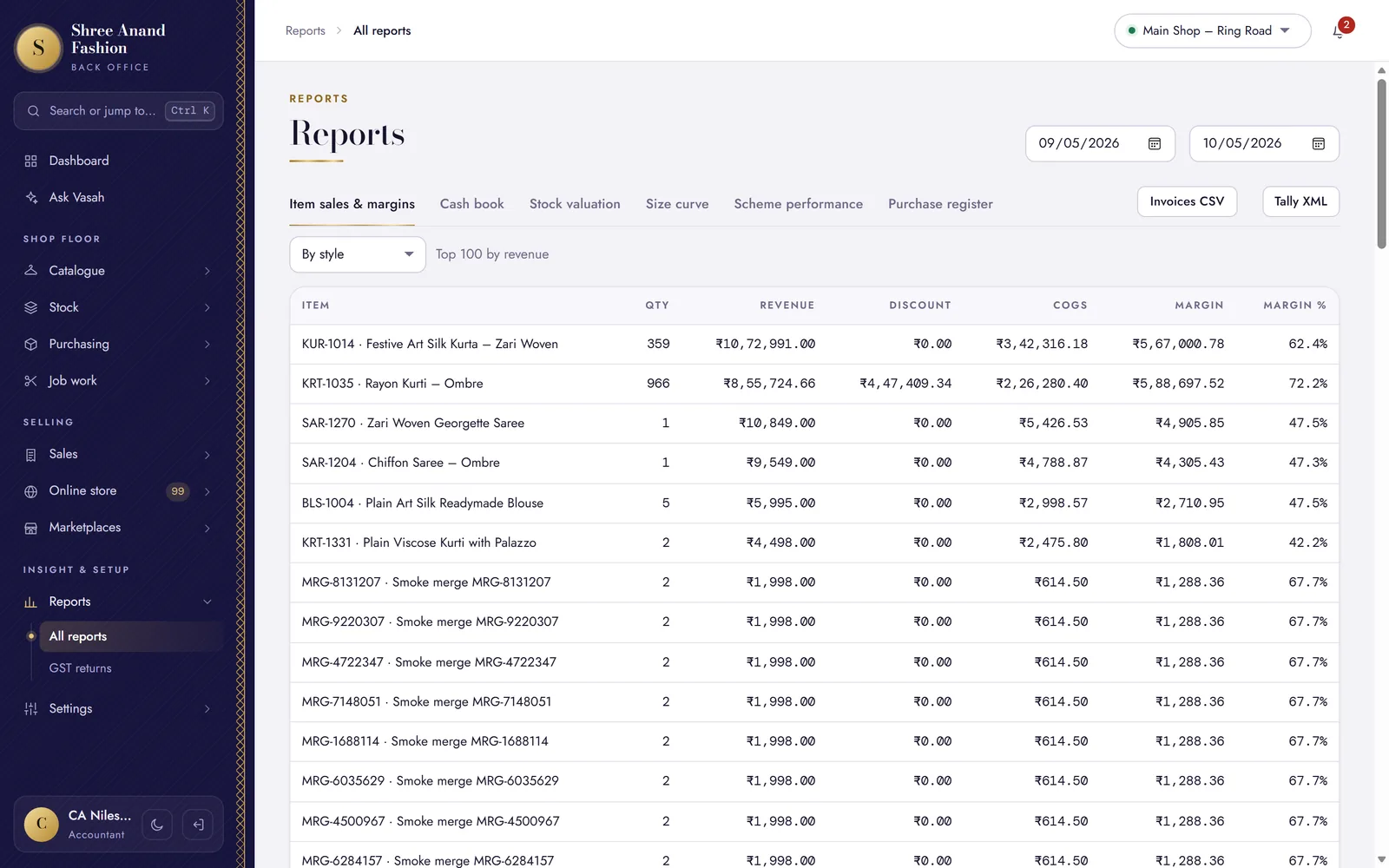Open the By style grouping dropdown

point(358,254)
